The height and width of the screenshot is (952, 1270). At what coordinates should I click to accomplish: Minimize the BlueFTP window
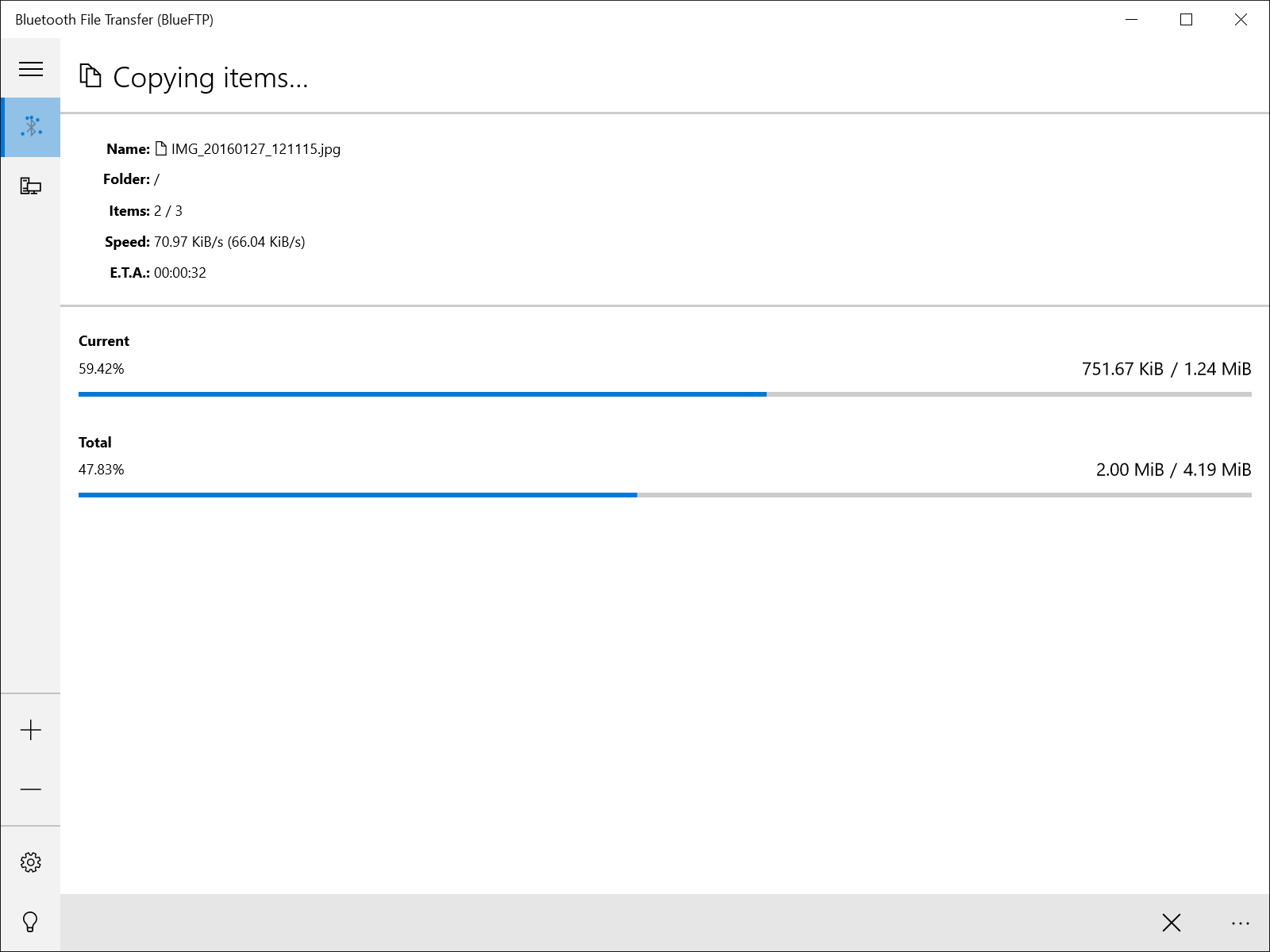tap(1131, 20)
